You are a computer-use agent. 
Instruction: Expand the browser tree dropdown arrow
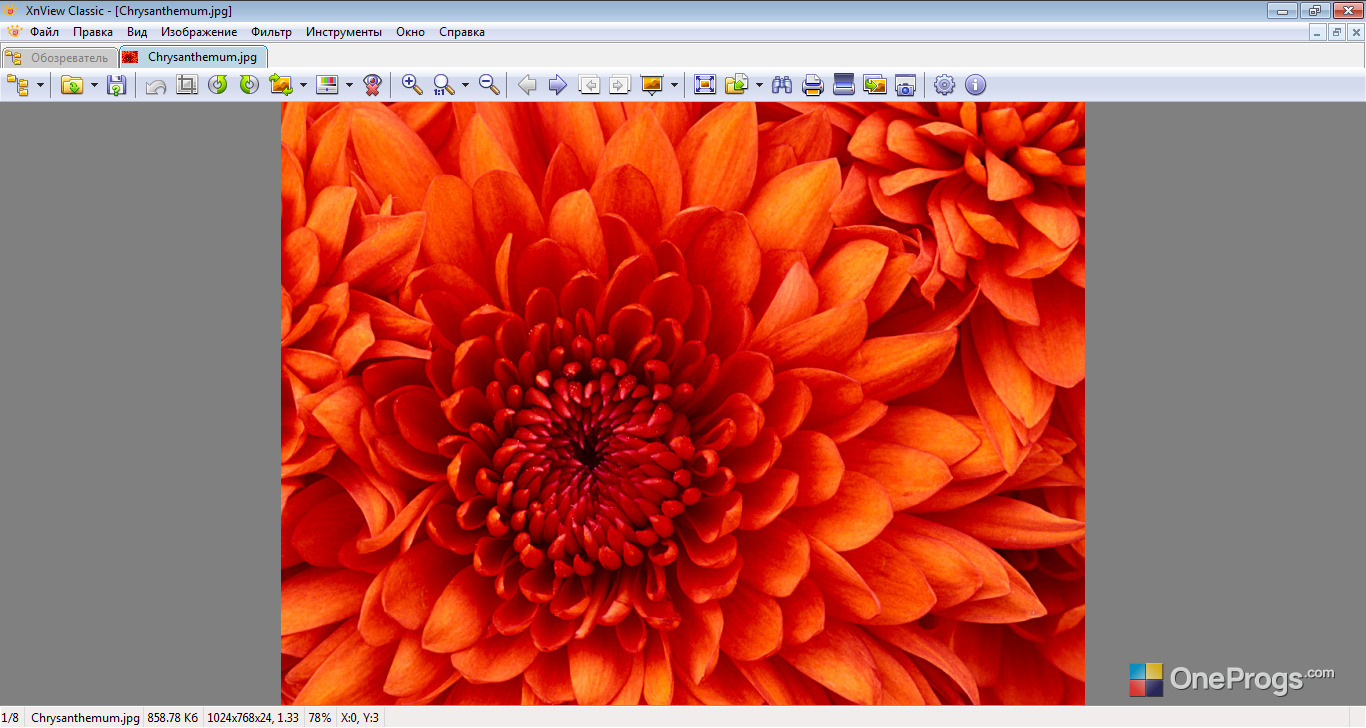pos(40,85)
